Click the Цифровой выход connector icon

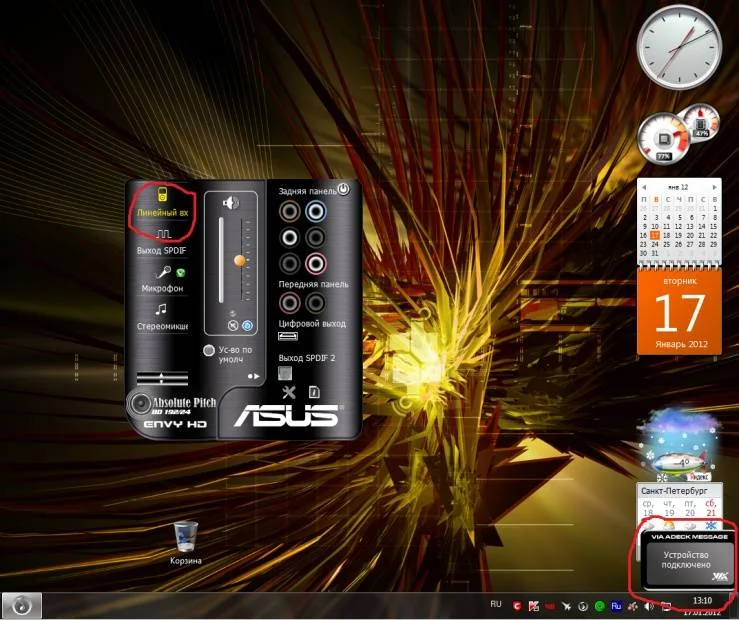[x=287, y=336]
